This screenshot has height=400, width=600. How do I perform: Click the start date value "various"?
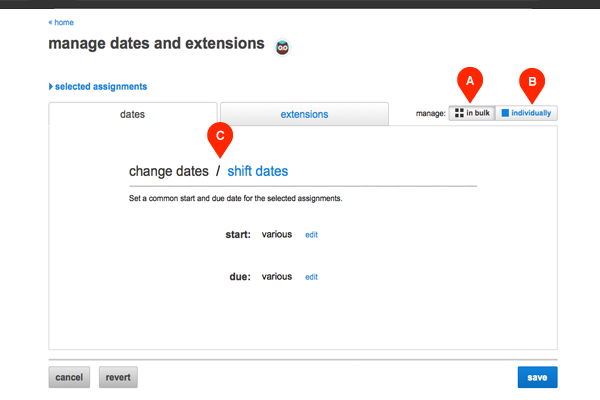click(276, 235)
